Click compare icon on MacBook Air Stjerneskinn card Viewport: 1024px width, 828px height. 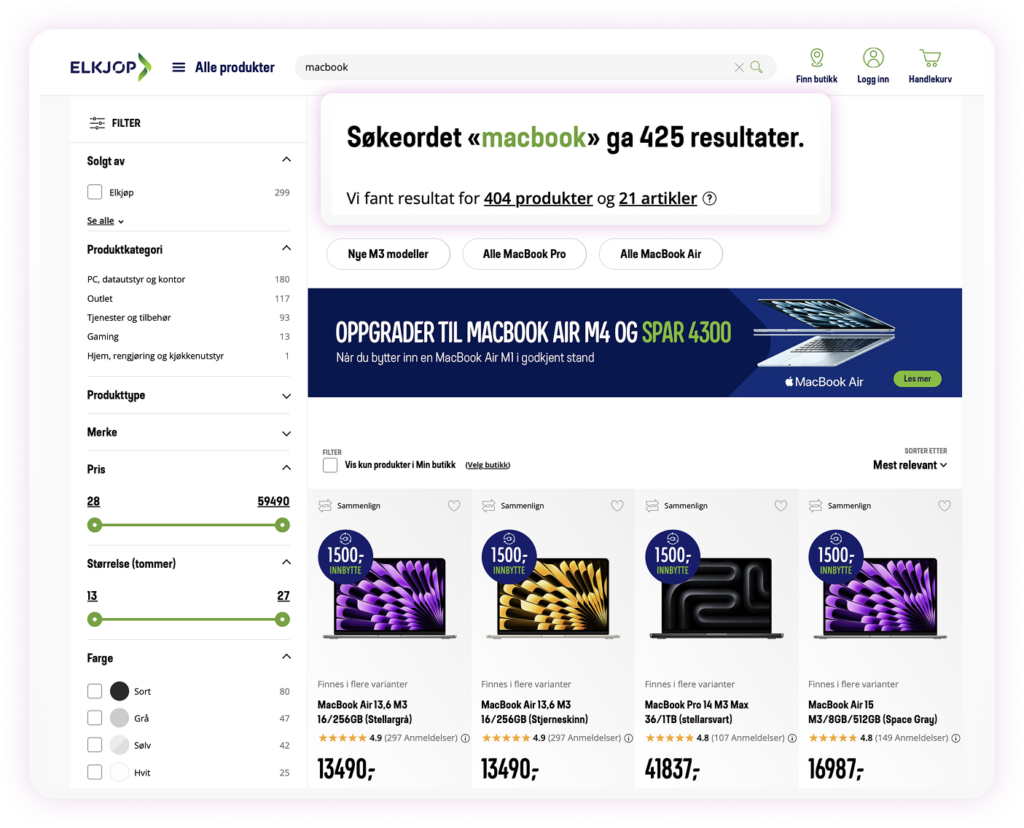tap(488, 505)
